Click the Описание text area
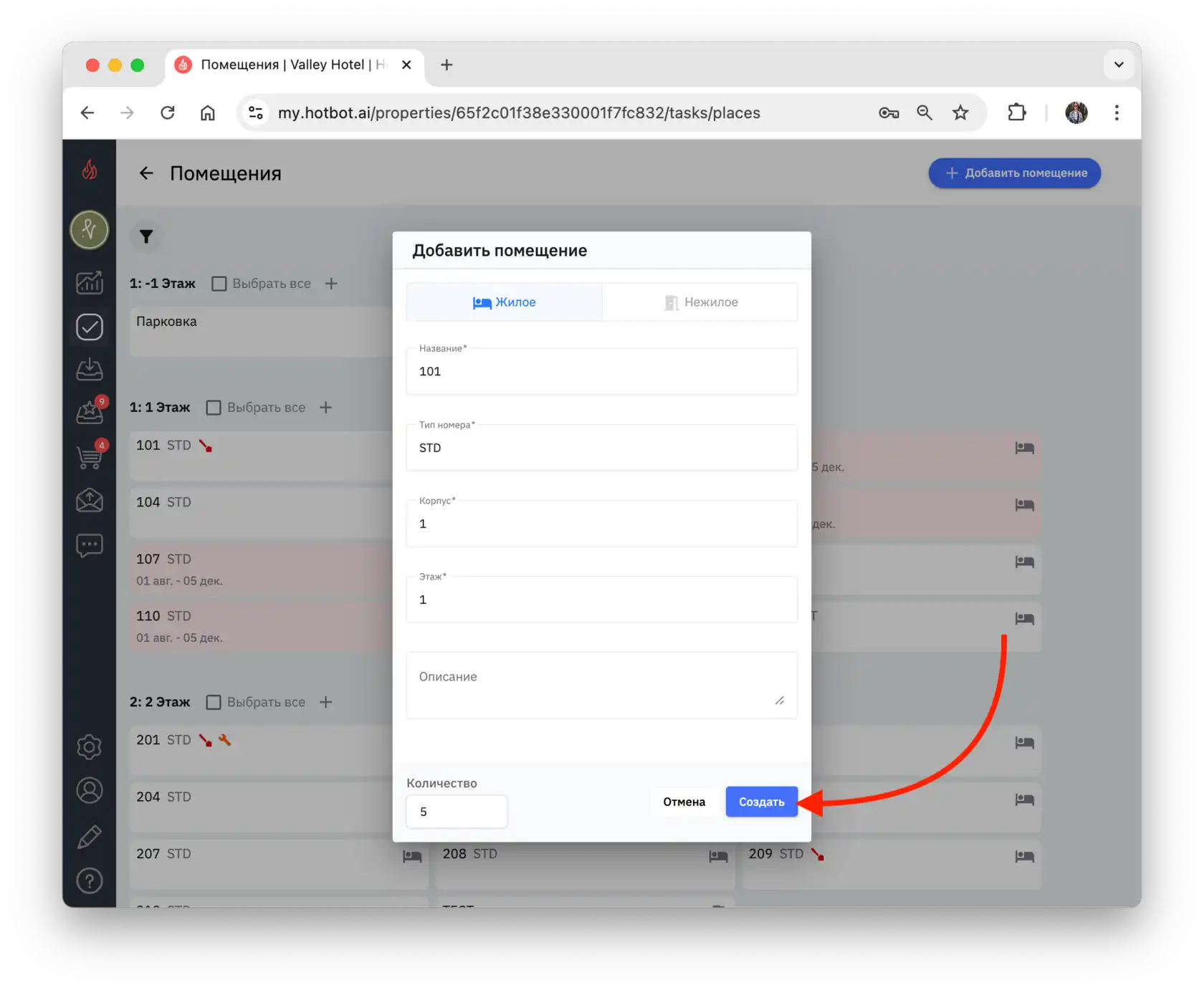Screen dimensions: 1204x990 click(x=602, y=685)
